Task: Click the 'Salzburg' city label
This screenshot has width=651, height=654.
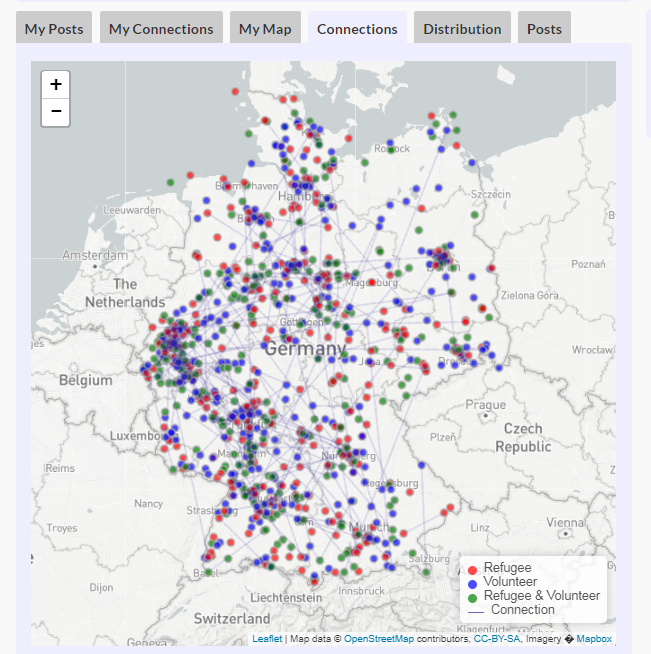Action: (x=429, y=559)
